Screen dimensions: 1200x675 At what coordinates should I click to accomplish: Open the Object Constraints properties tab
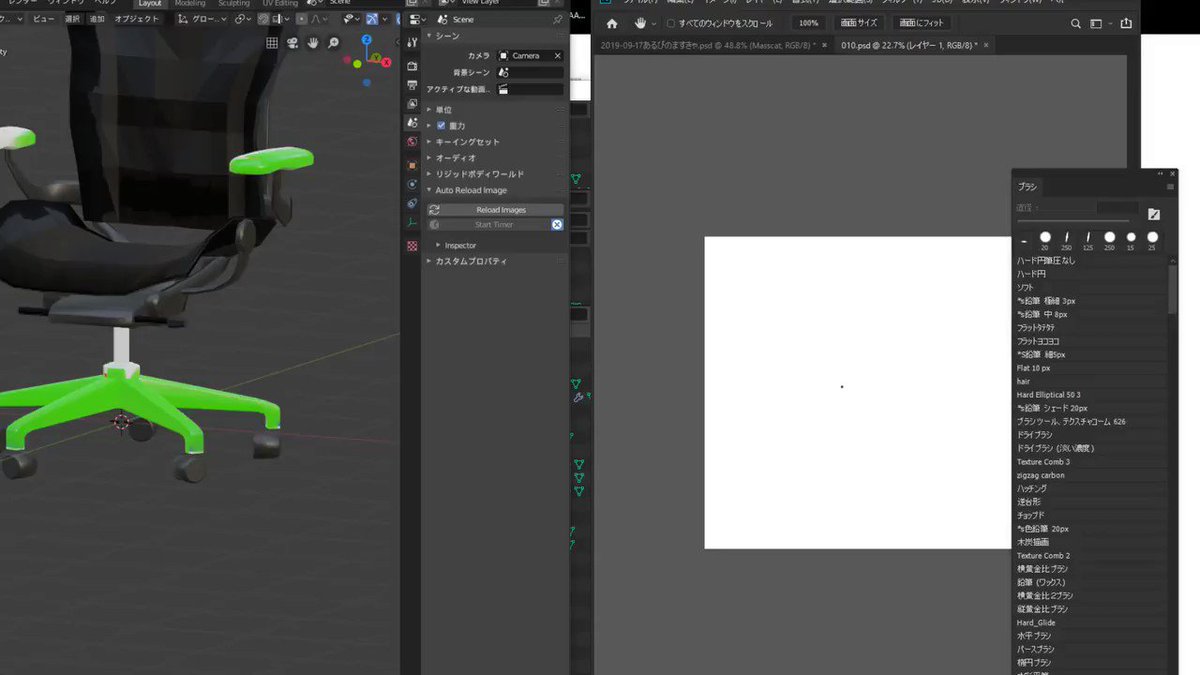click(412, 203)
